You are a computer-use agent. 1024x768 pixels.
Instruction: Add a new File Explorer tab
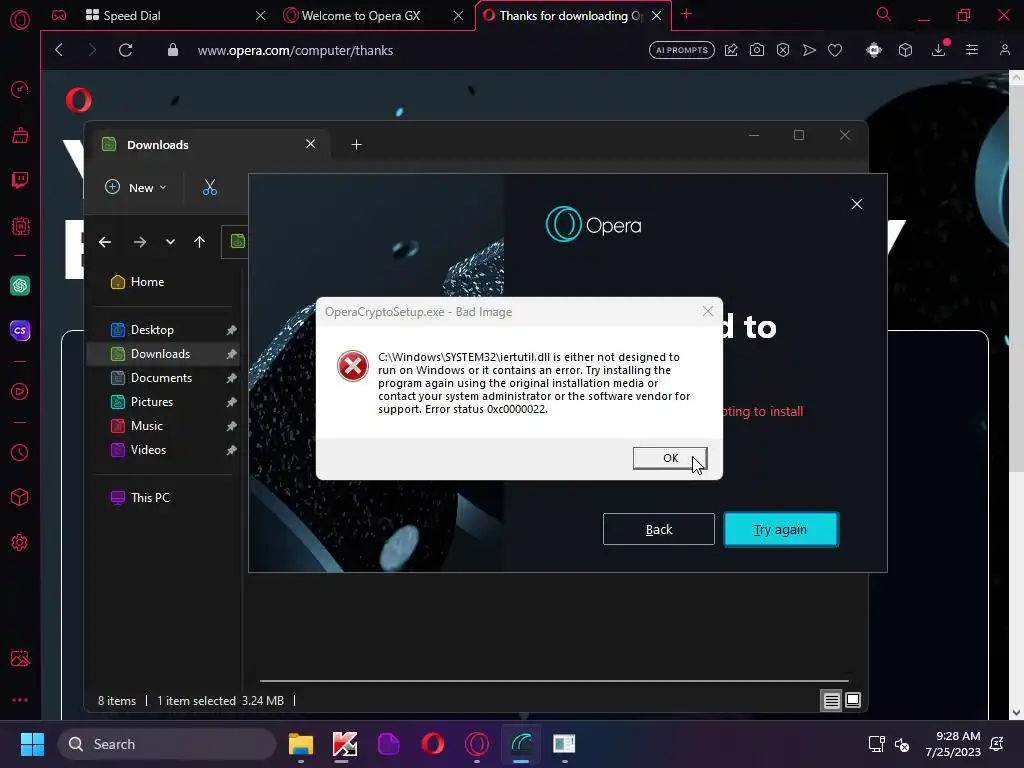pyautogui.click(x=357, y=145)
